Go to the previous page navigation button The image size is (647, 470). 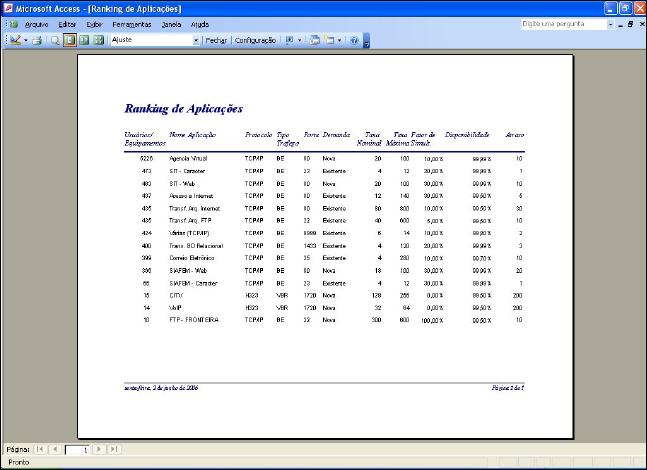[55, 449]
